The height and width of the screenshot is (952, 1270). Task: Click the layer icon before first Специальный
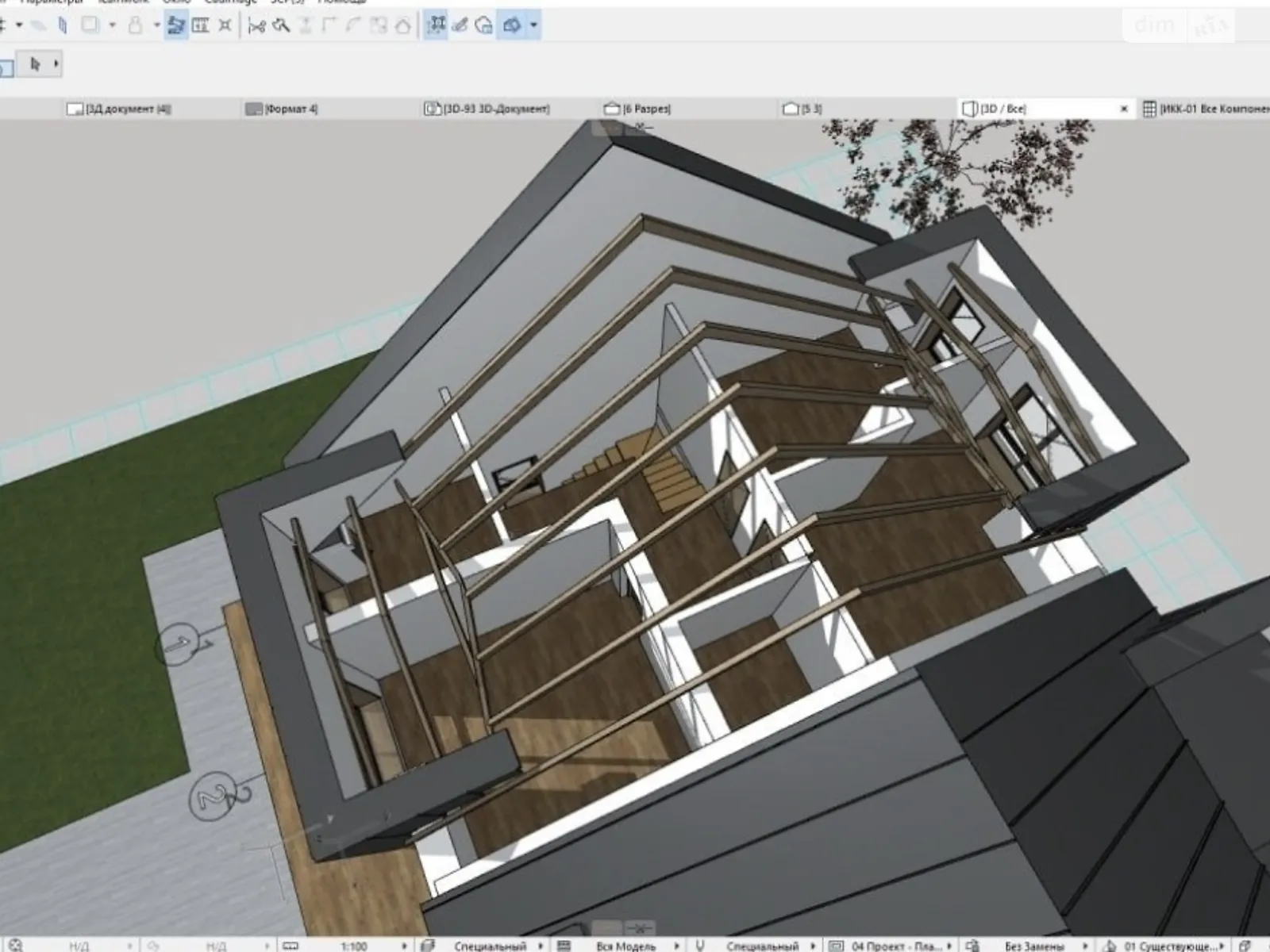pyautogui.click(x=428, y=946)
